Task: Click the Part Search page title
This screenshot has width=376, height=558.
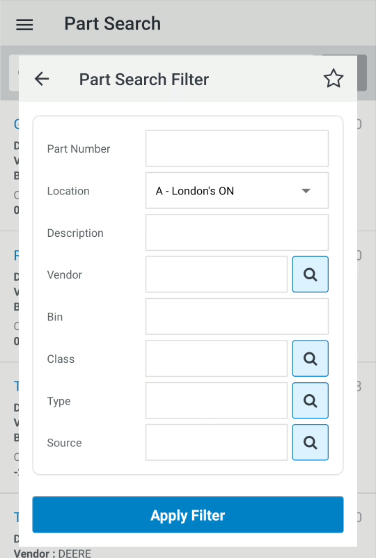Action: pos(112,24)
